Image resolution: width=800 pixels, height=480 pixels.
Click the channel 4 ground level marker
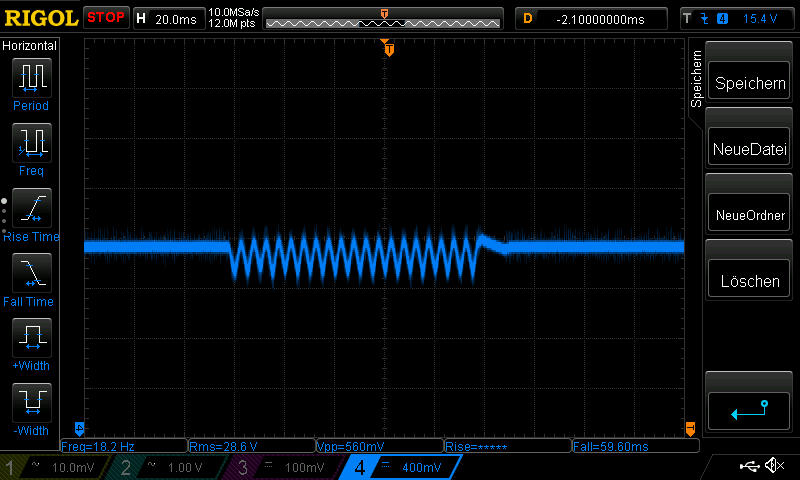point(79,428)
